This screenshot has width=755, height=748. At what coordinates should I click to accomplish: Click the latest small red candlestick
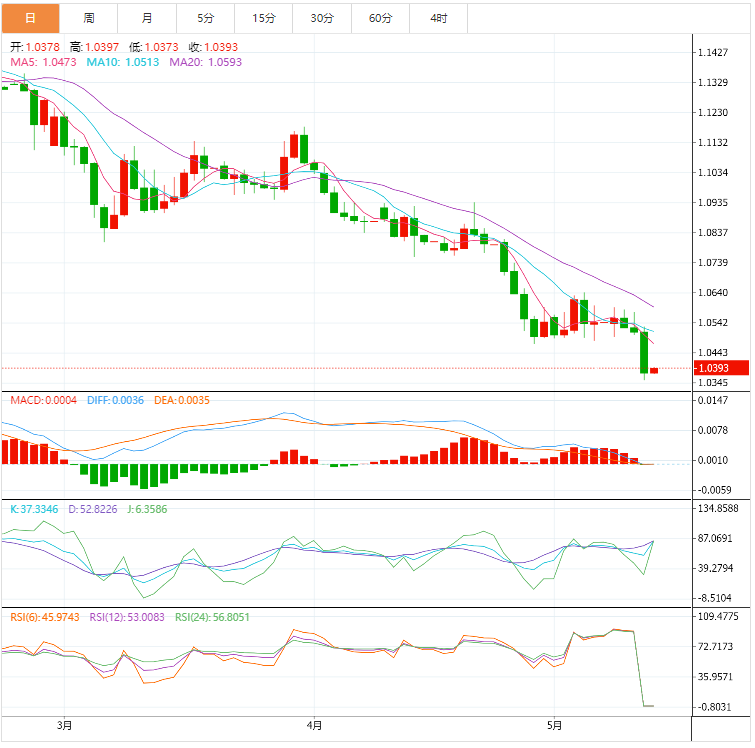(x=654, y=370)
